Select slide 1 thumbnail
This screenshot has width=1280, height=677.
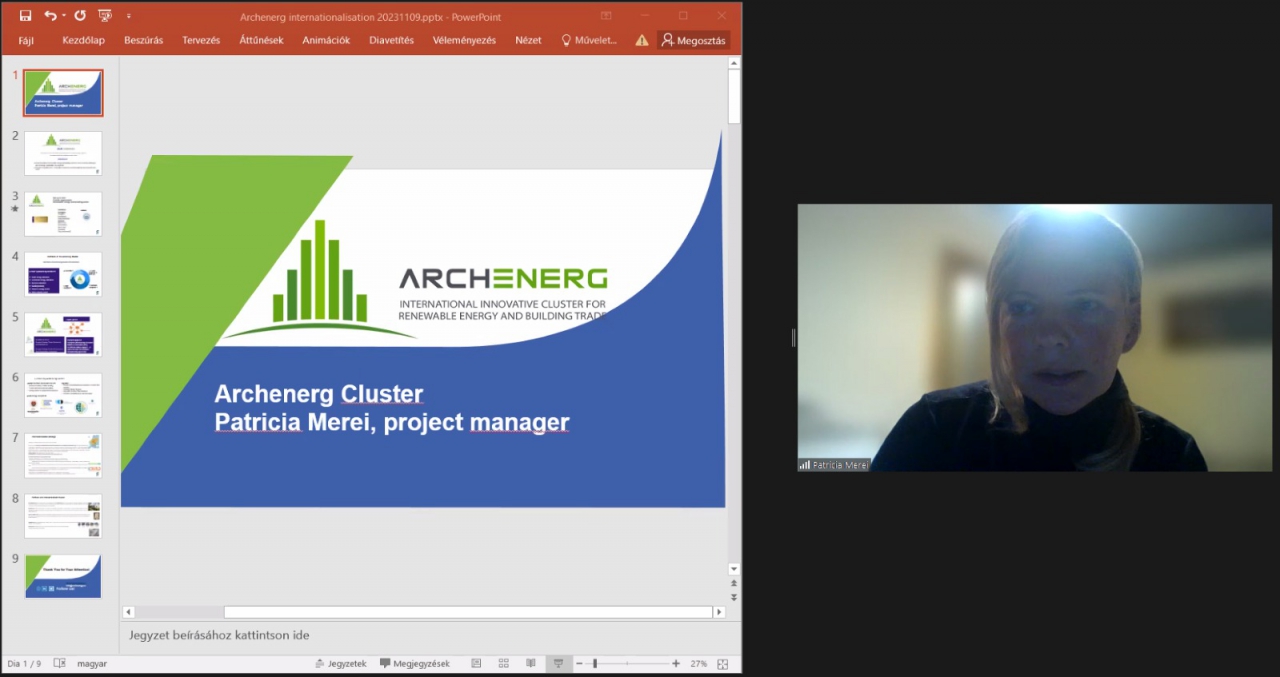63,93
